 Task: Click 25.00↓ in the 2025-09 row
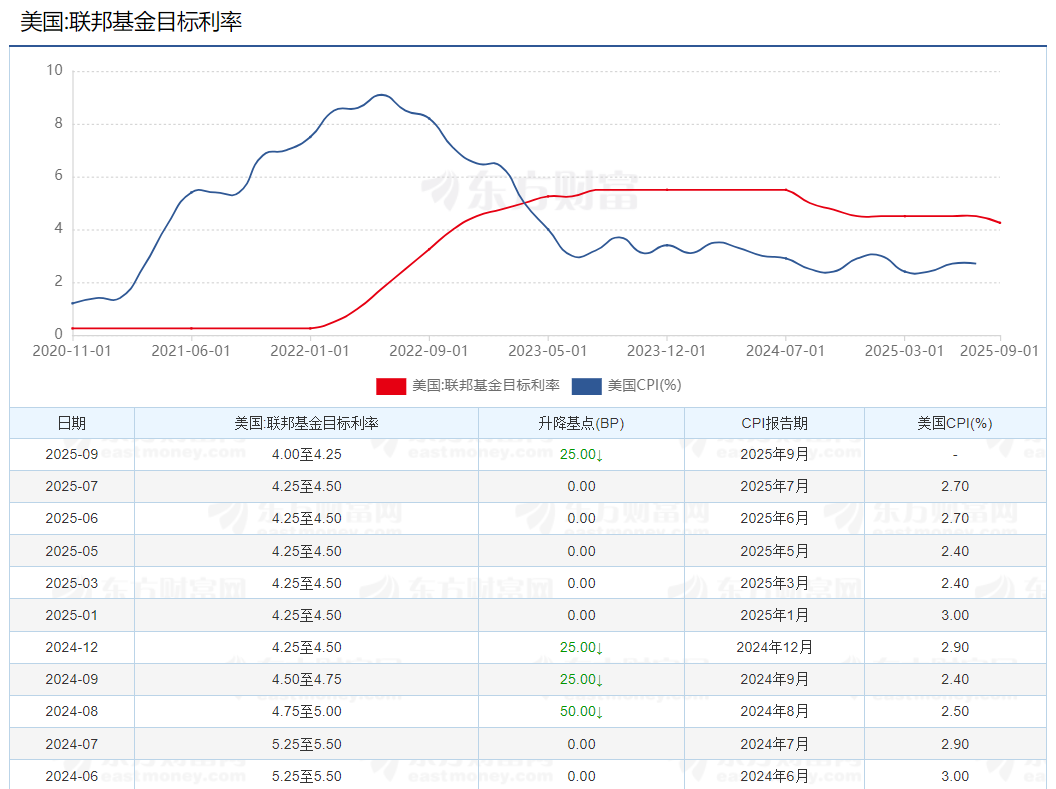581,454
